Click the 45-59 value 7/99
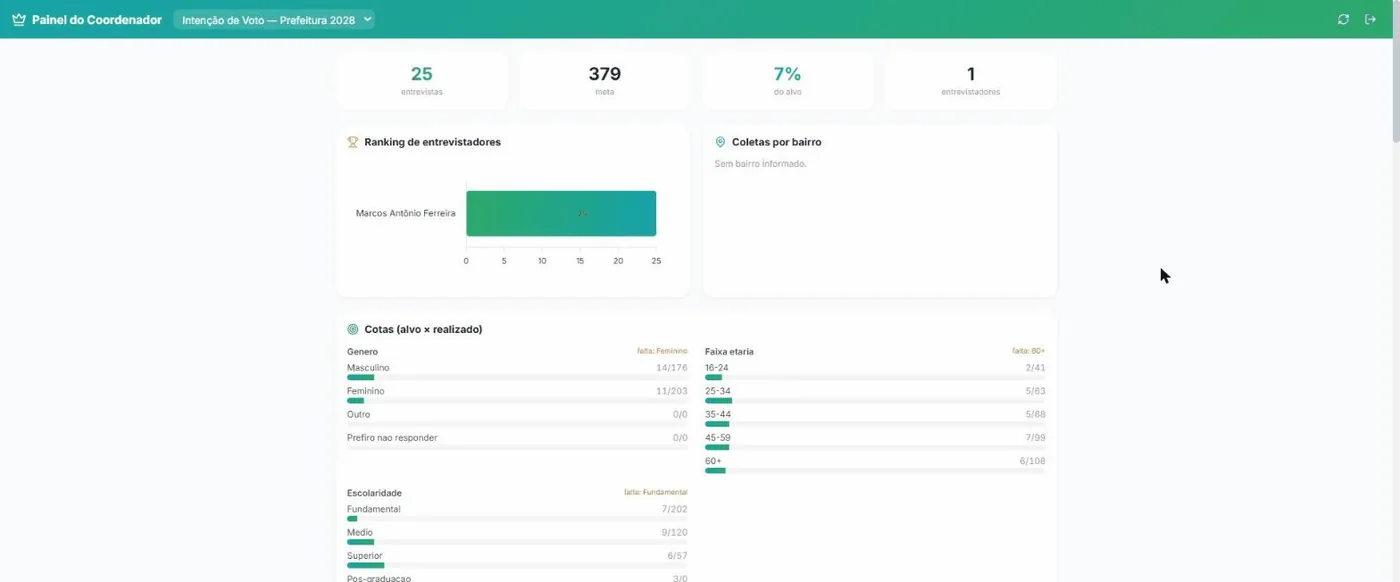The height and width of the screenshot is (582, 1400). tap(1035, 438)
